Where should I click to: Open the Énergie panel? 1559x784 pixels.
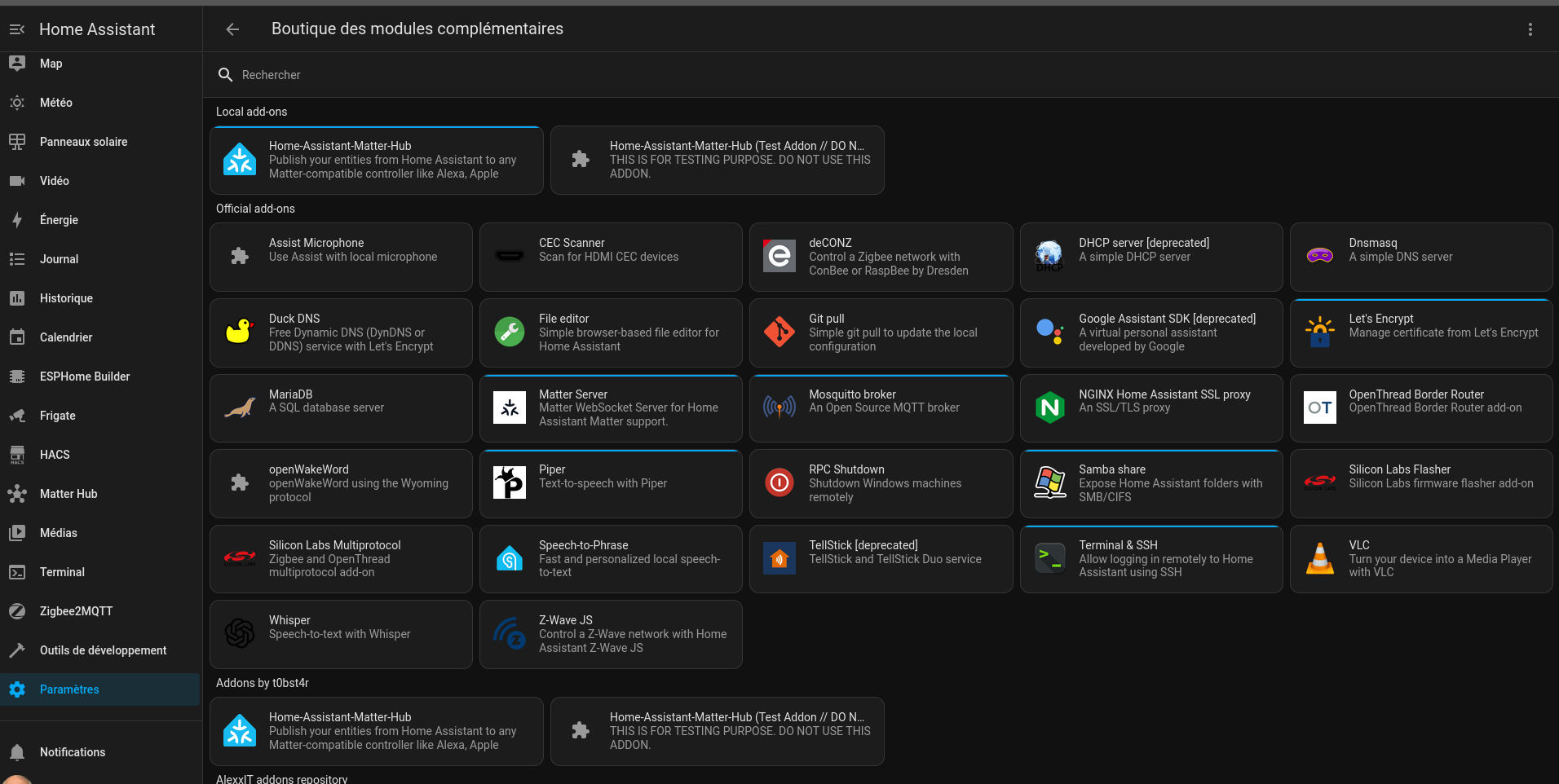tap(100, 220)
